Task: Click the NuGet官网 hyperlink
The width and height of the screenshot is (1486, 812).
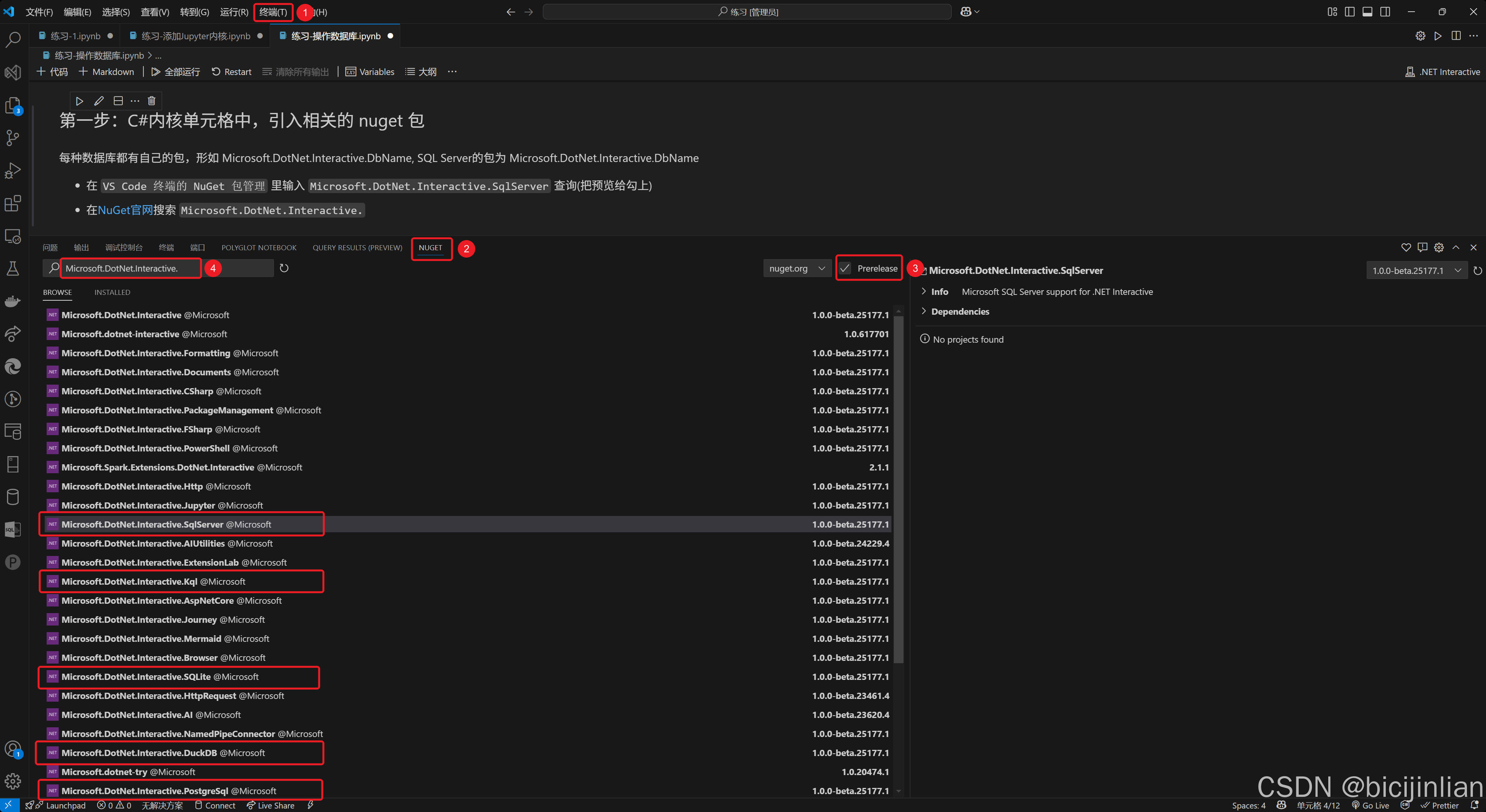Action: (x=125, y=210)
